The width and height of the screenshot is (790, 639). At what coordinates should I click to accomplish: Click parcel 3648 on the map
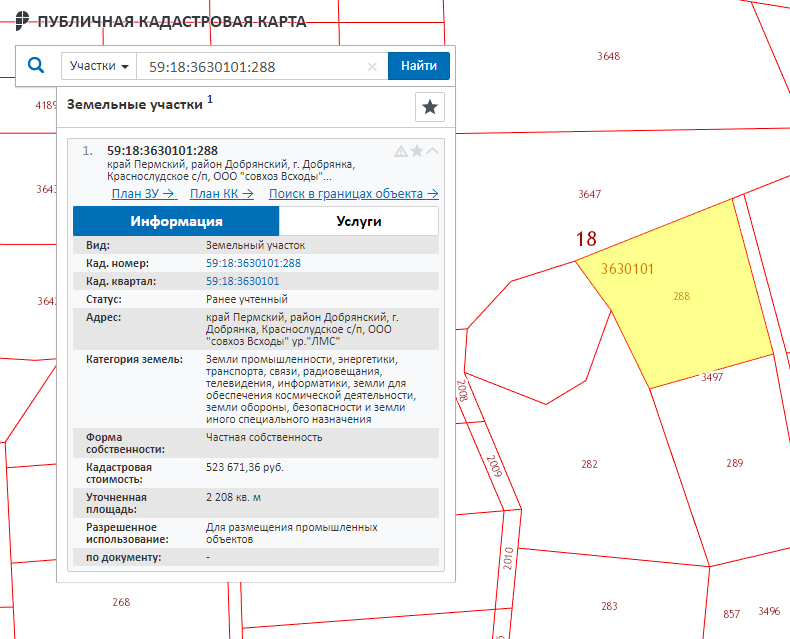tap(609, 56)
